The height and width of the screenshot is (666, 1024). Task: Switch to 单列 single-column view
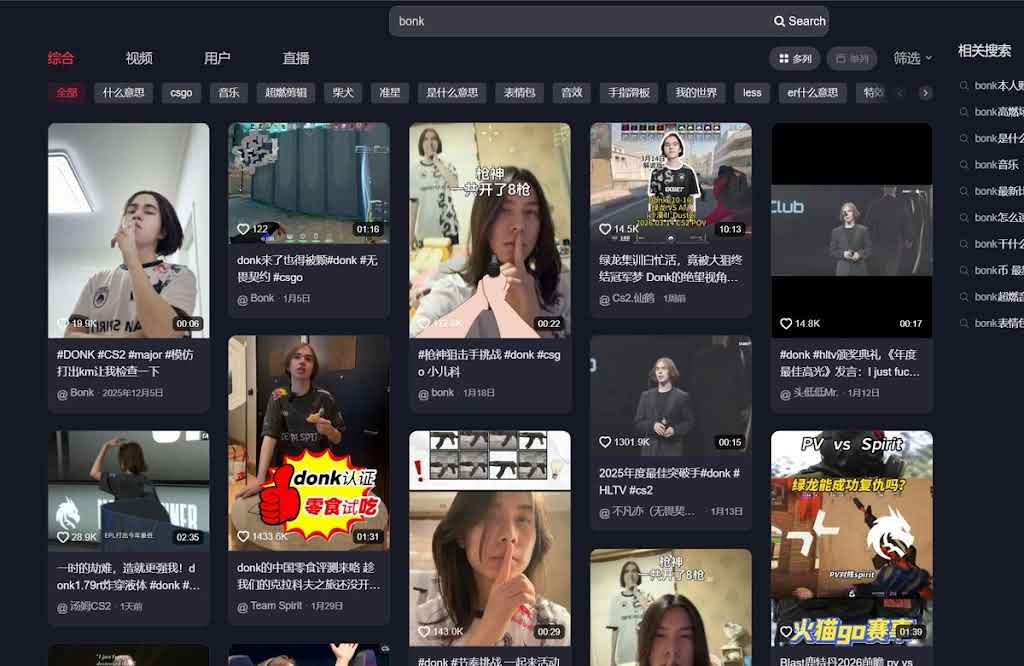tap(852, 59)
